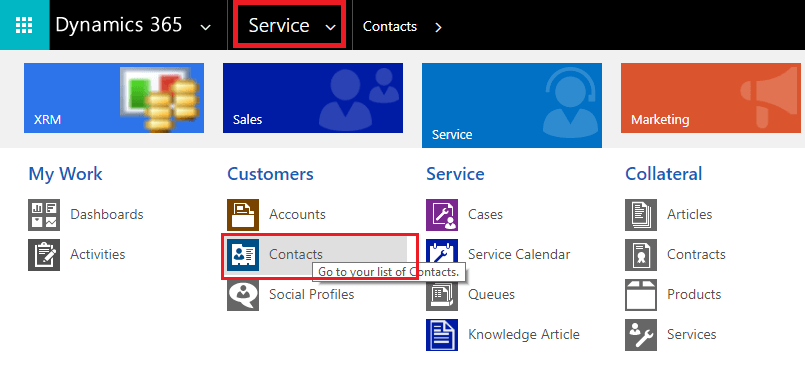This screenshot has height=375, width=805.
Task: Click the Service menu label in top bar
Action: [x=279, y=25]
